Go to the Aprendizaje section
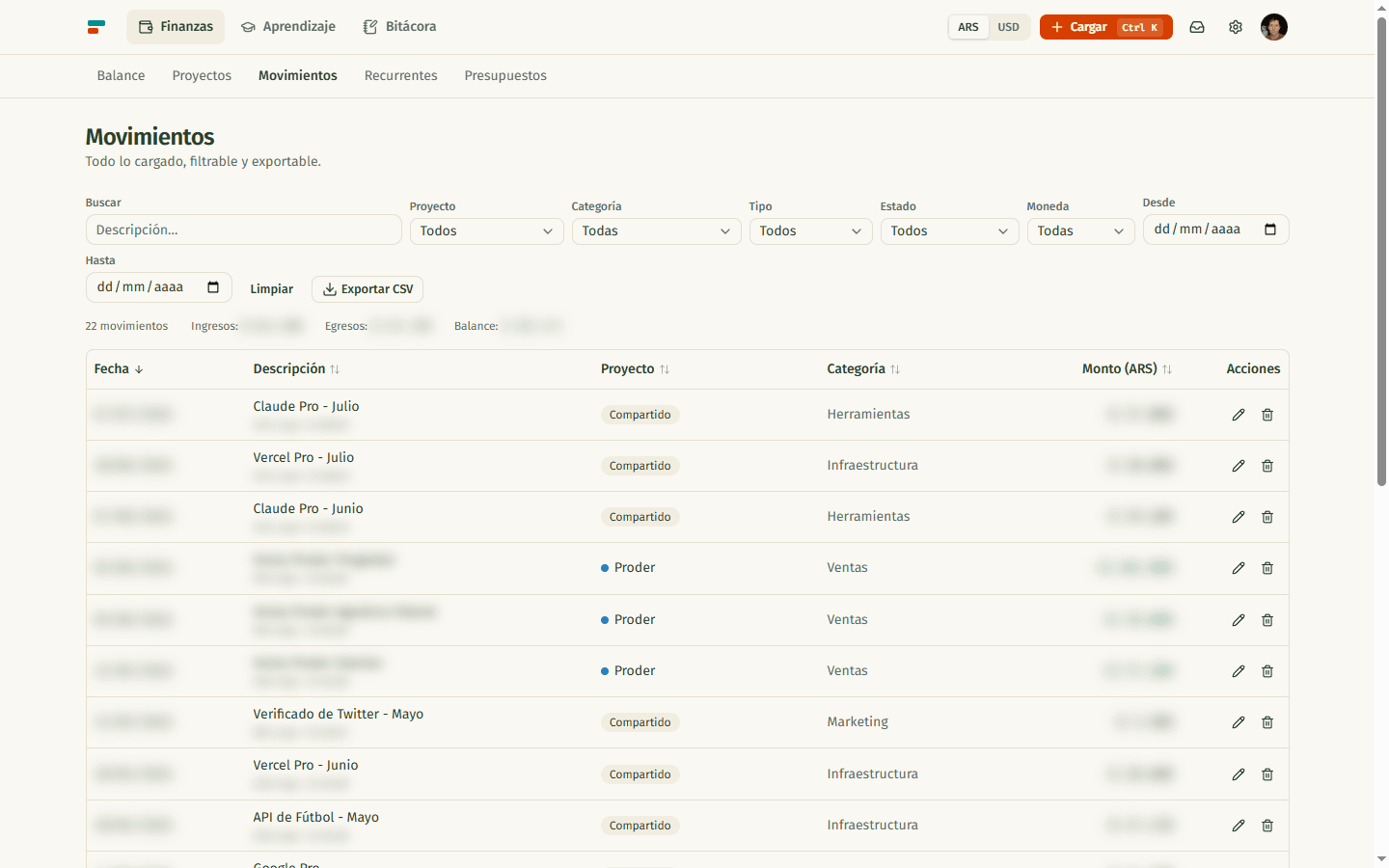The width and height of the screenshot is (1389, 868). tap(288, 27)
